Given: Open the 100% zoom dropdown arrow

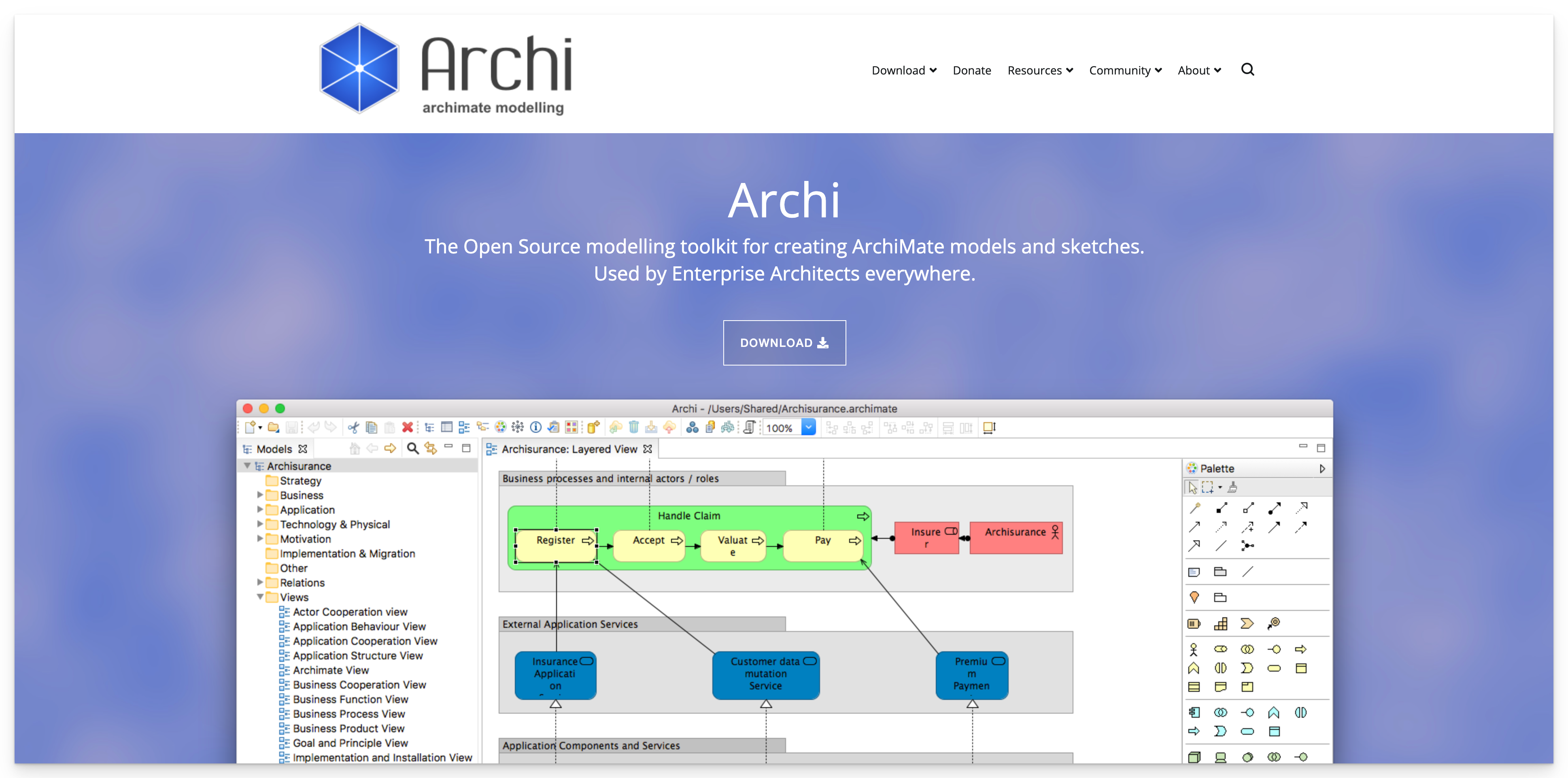Looking at the screenshot, I should (808, 427).
